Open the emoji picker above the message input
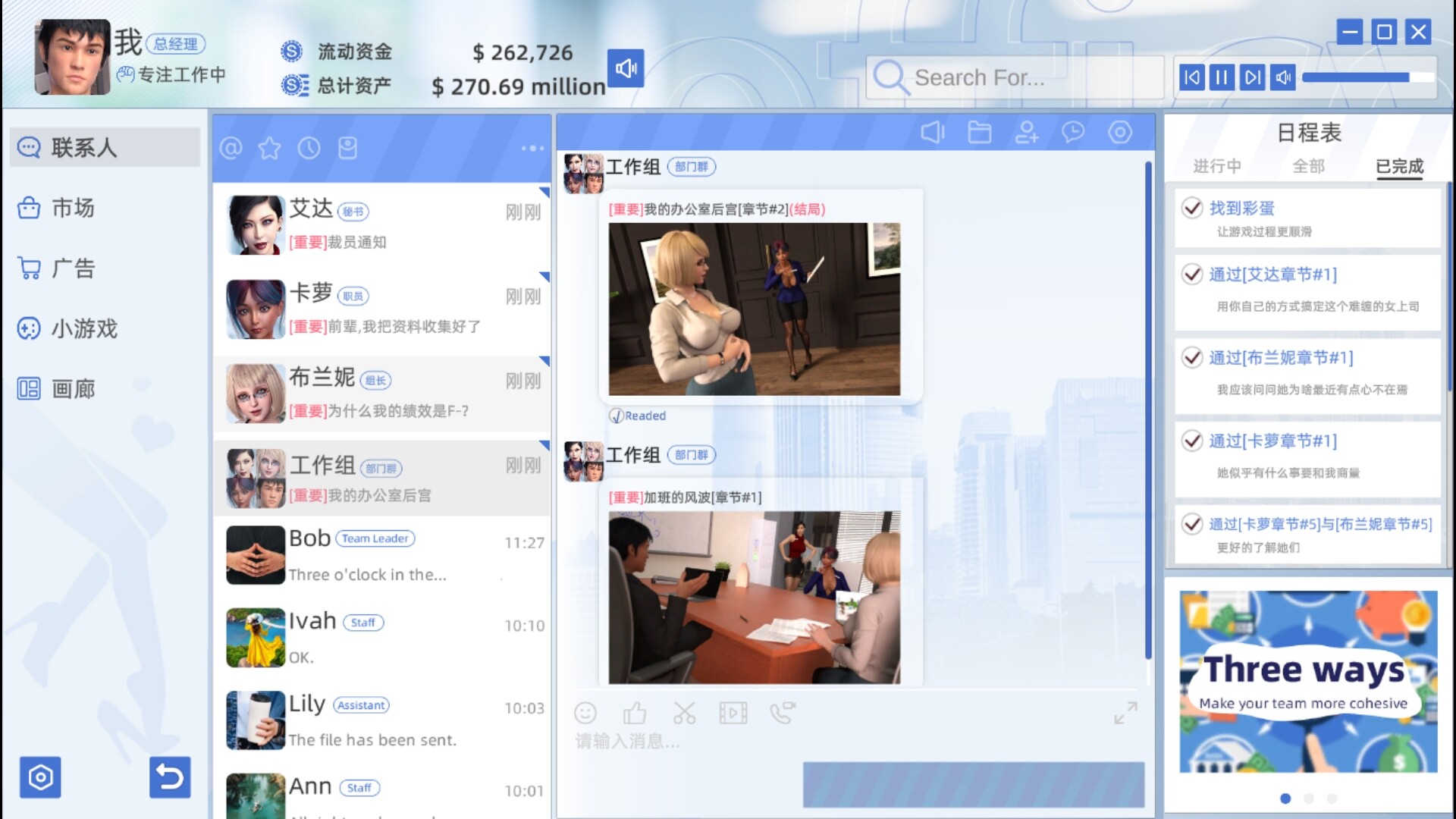 (585, 713)
